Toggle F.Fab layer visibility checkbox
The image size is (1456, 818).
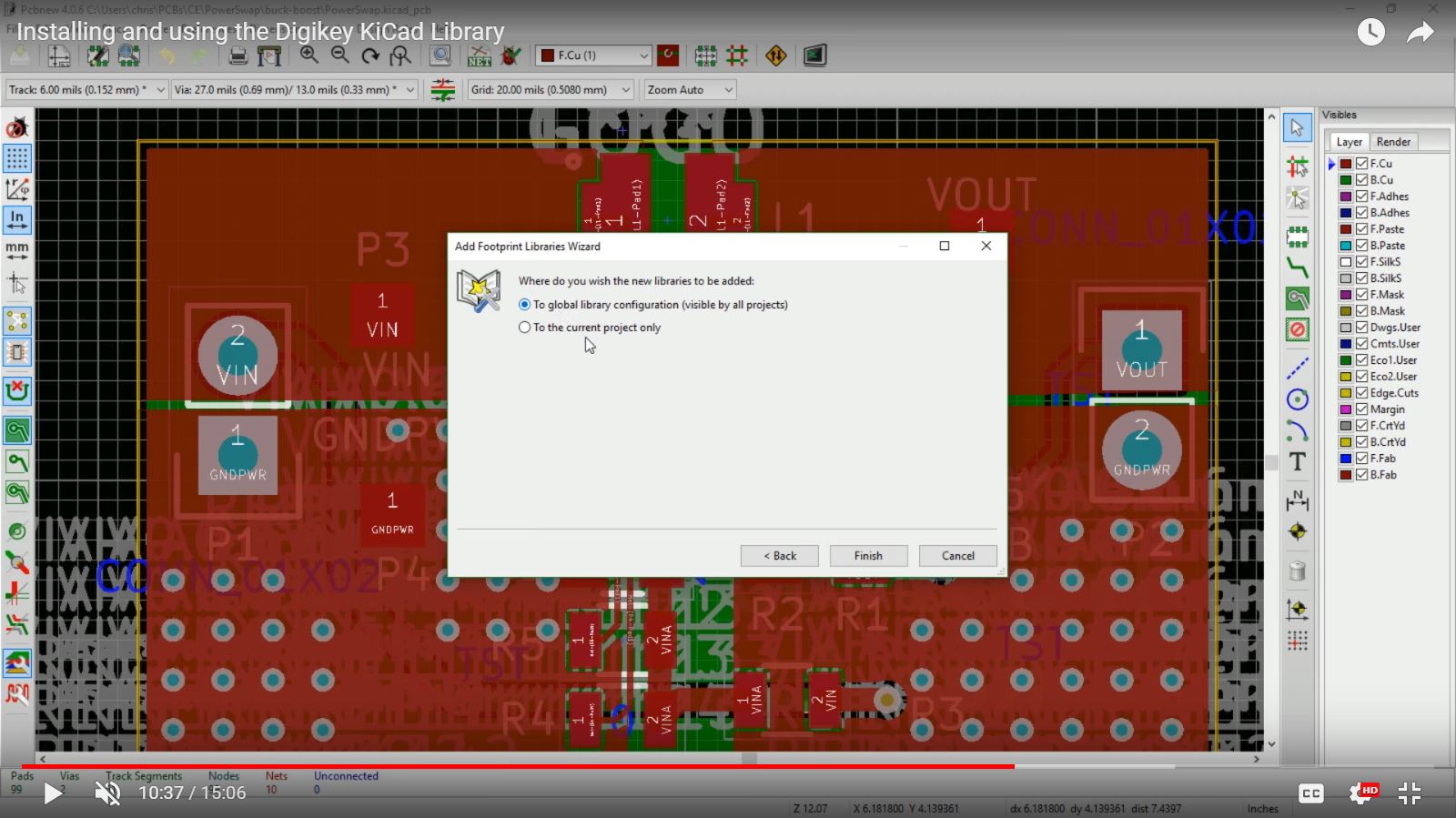click(1362, 459)
